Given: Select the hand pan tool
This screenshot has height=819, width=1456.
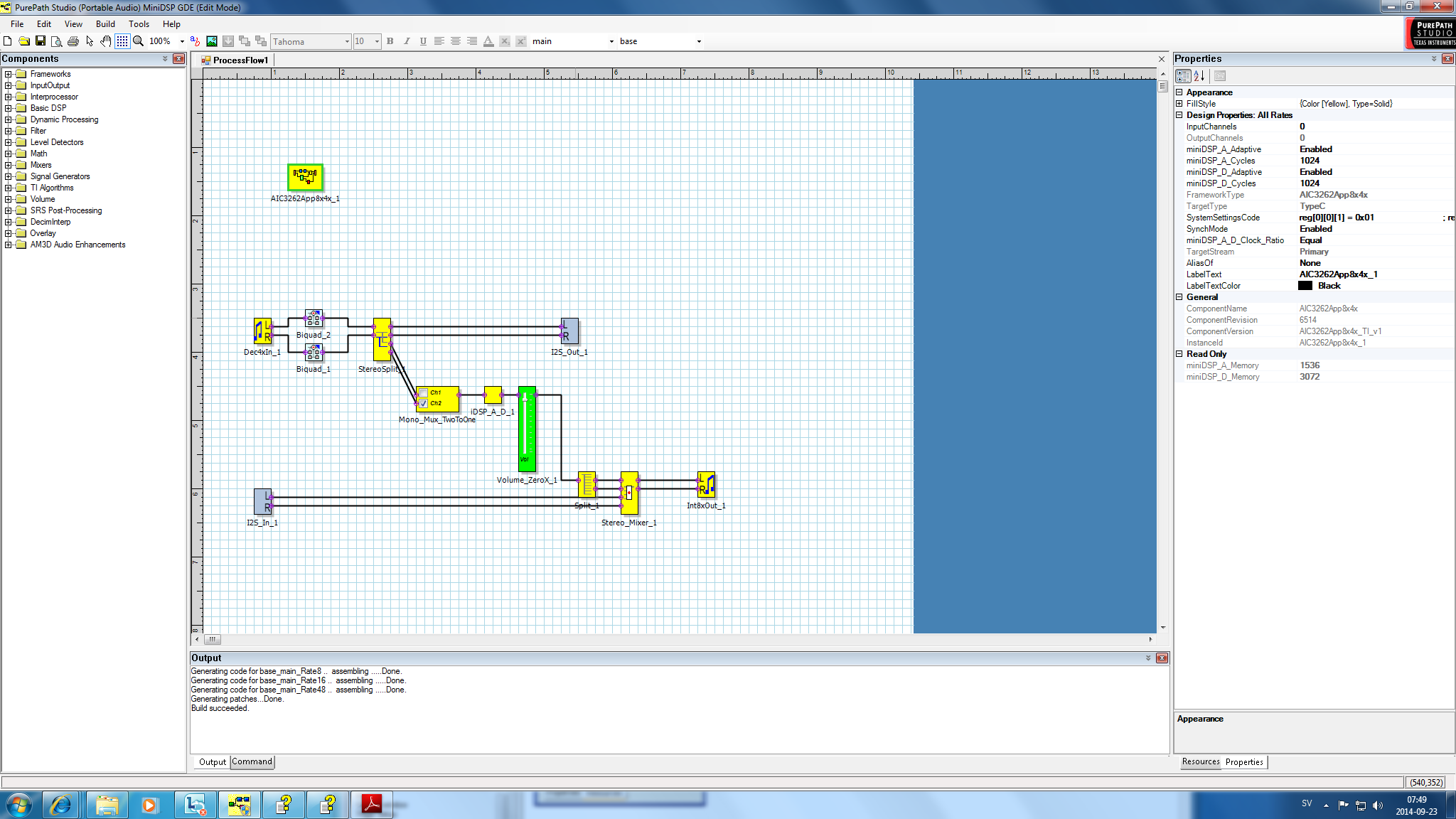Looking at the screenshot, I should coord(106,41).
